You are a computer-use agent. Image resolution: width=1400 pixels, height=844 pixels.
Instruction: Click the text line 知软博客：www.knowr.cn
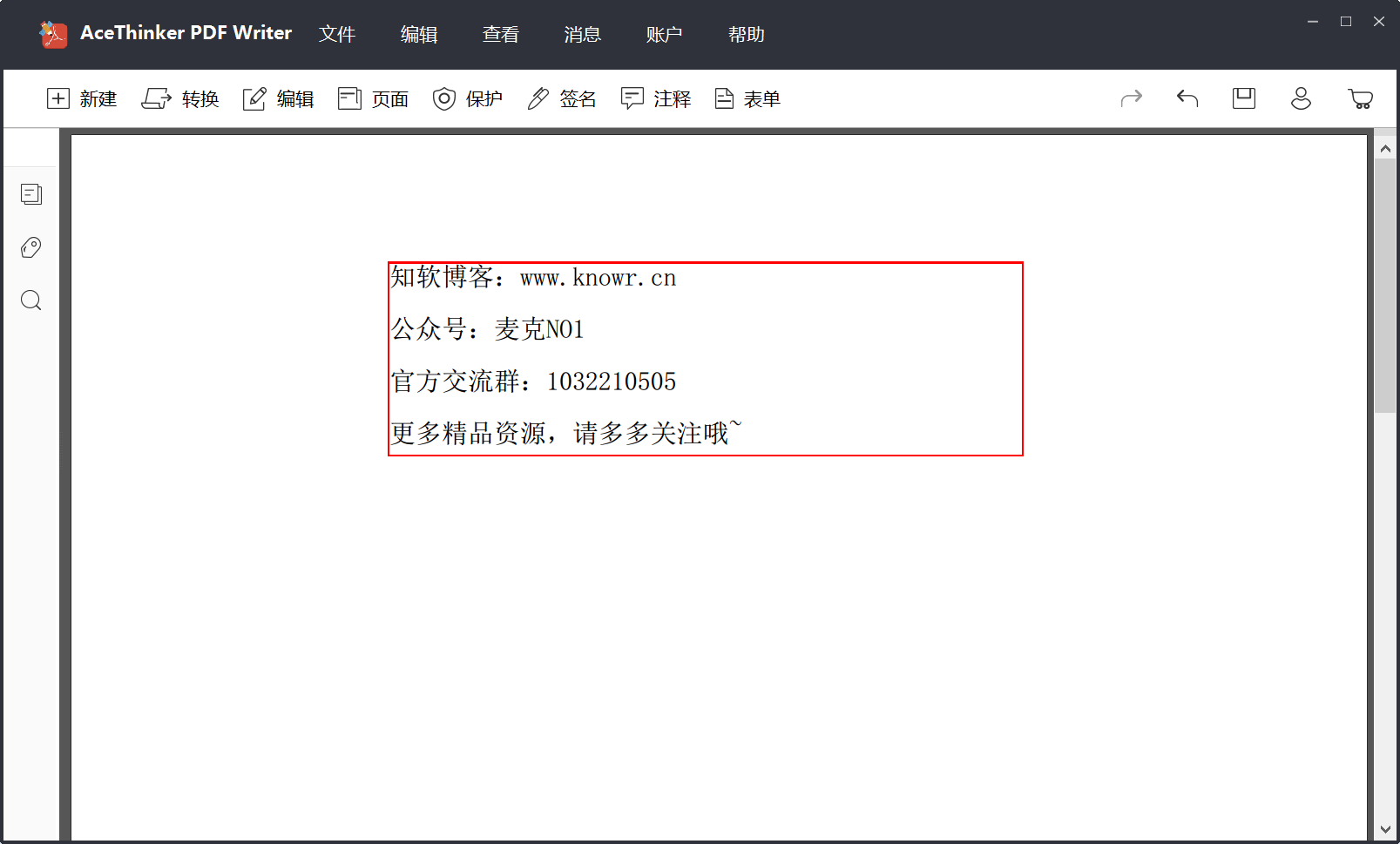tap(533, 277)
